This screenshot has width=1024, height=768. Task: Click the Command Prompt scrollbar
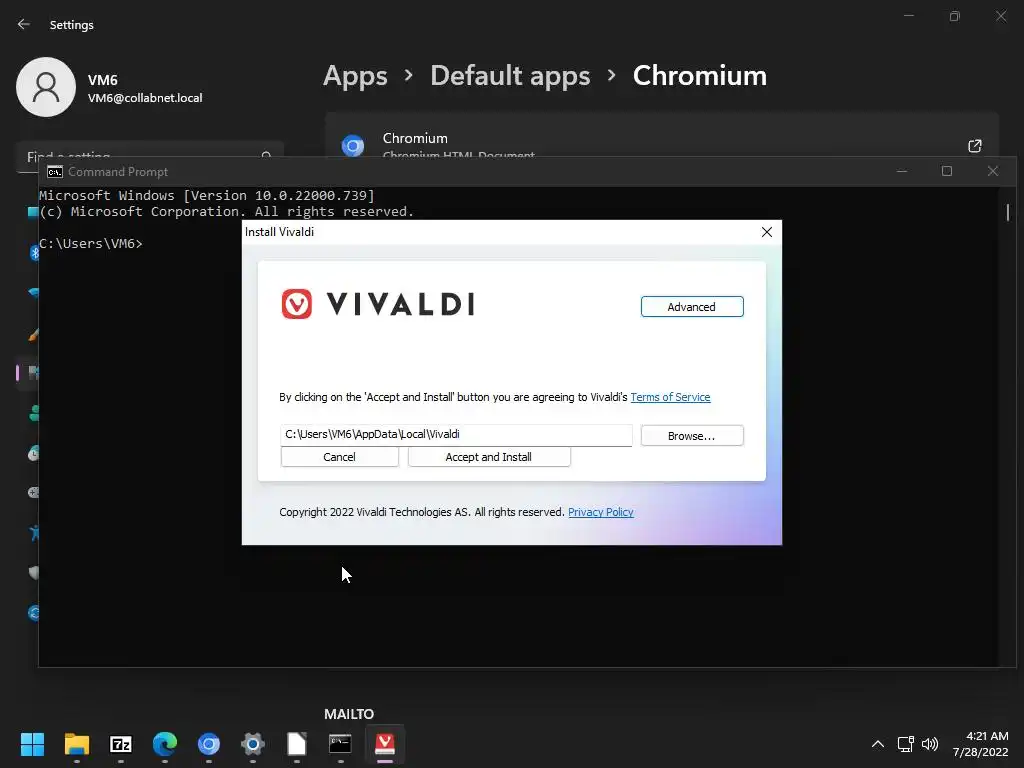(1008, 212)
